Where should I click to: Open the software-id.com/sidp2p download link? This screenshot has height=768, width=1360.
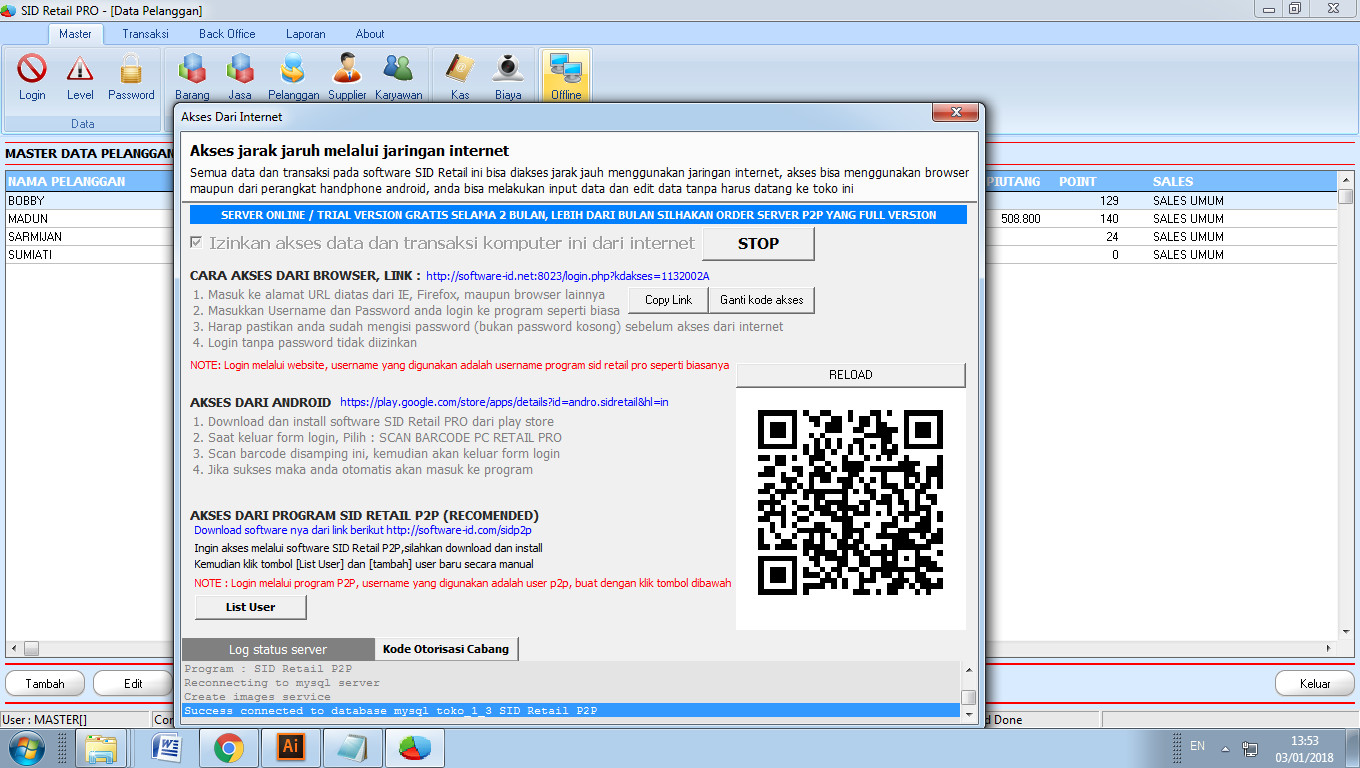(459, 530)
